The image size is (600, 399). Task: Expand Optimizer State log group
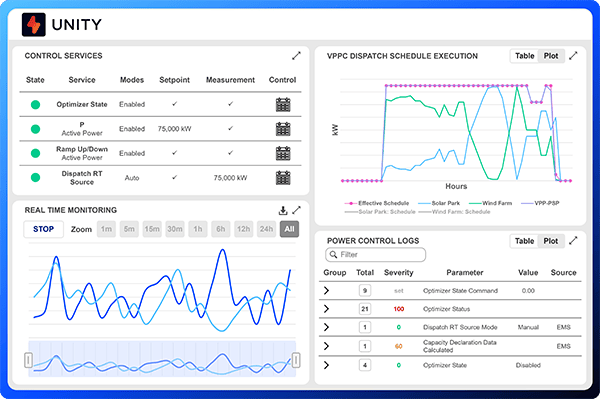point(326,365)
